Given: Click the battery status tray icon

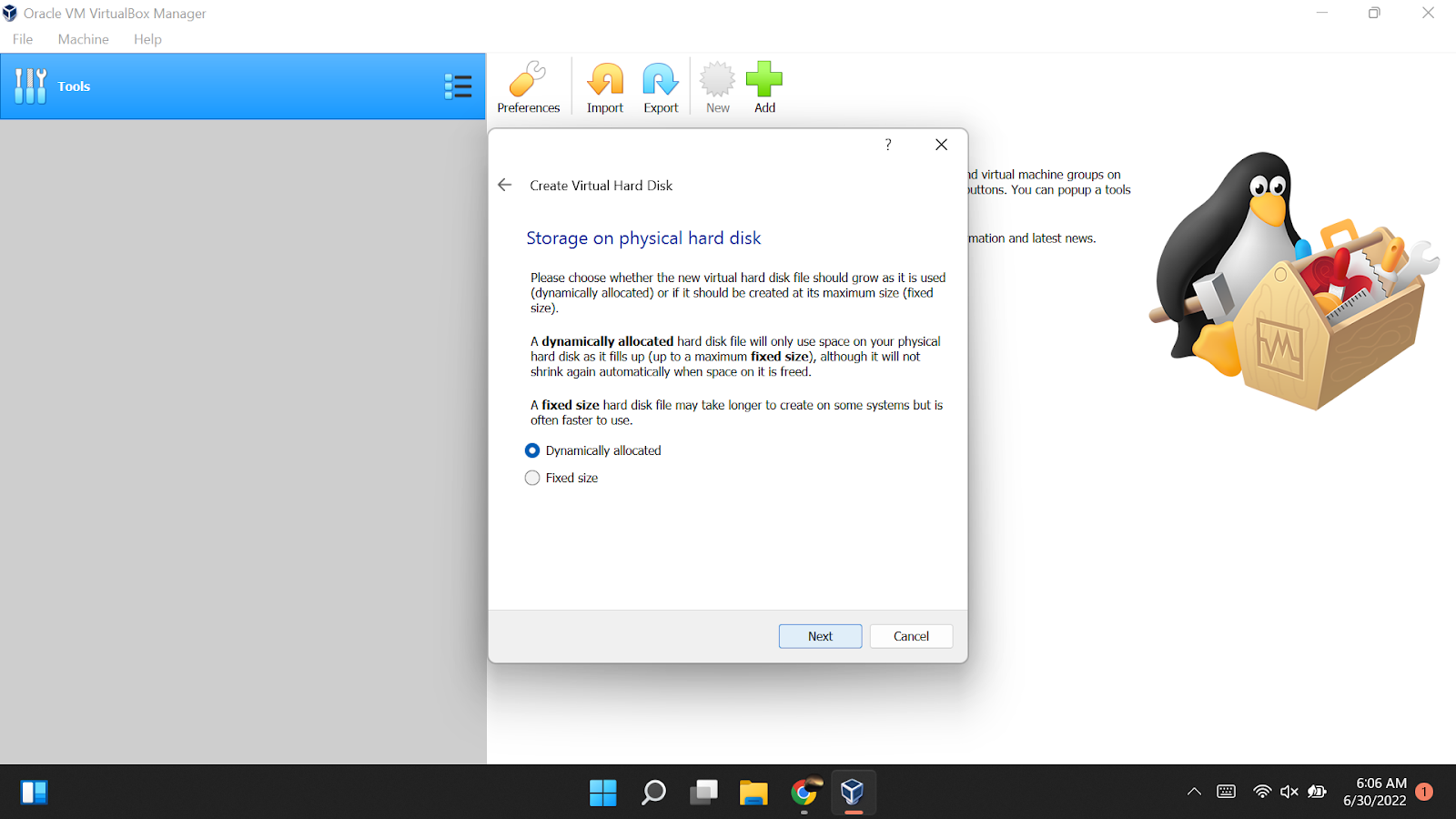Looking at the screenshot, I should (1317, 792).
